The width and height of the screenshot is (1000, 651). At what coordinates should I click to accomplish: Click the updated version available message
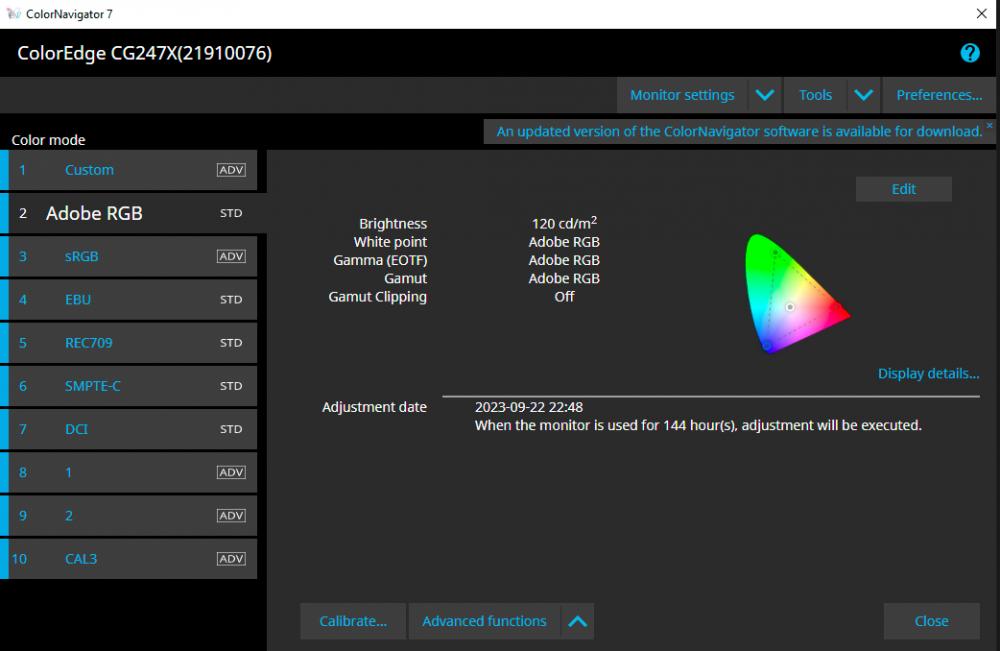(x=739, y=132)
